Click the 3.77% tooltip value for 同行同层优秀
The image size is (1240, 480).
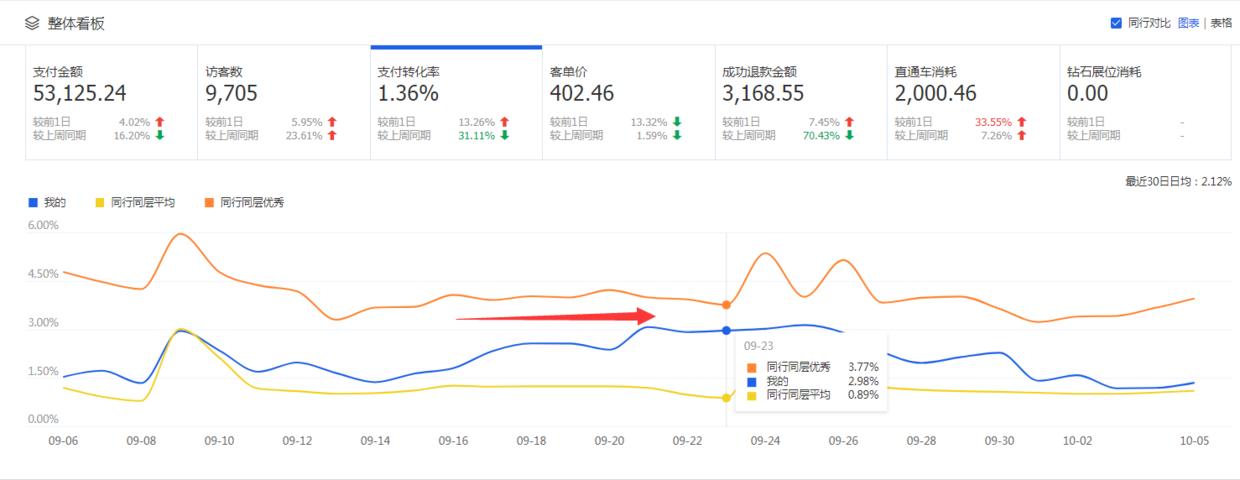tap(863, 367)
